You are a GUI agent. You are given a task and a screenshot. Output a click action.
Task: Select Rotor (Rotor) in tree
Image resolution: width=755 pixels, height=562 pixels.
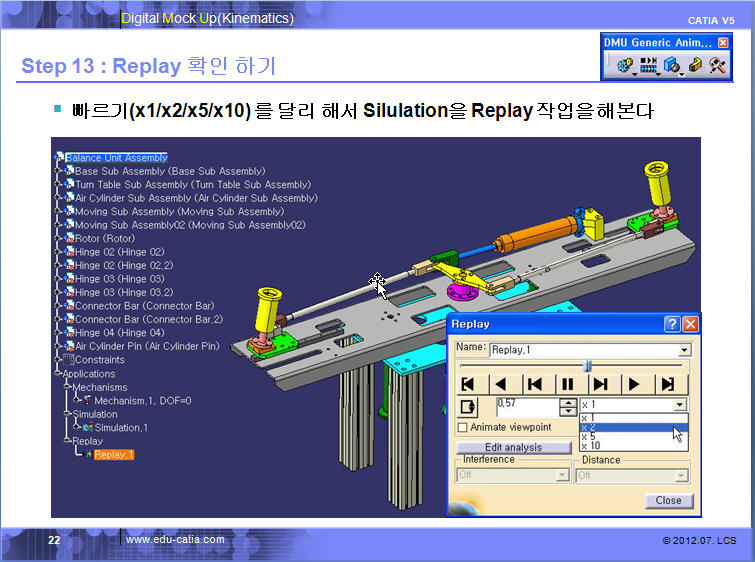click(105, 238)
